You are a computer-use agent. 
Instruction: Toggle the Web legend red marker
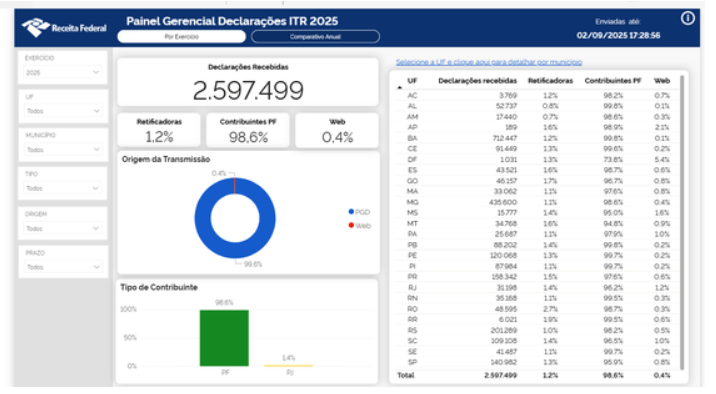[351, 225]
